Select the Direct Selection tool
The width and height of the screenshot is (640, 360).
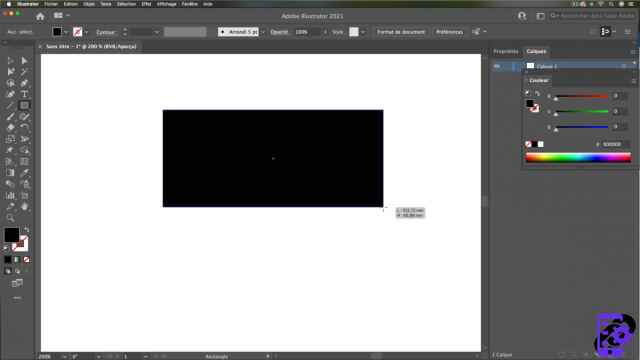click(x=24, y=61)
